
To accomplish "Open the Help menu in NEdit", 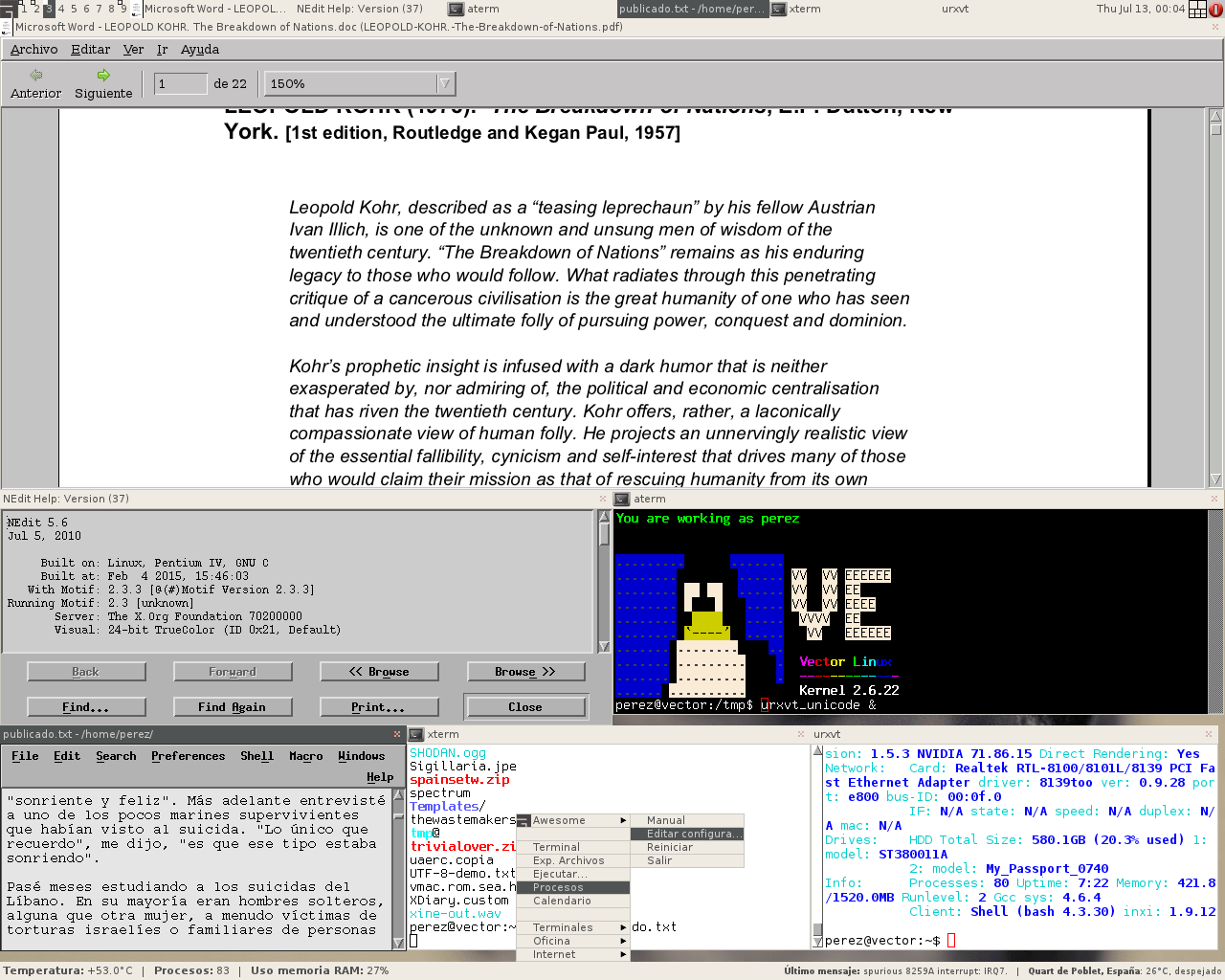I will tap(380, 777).
